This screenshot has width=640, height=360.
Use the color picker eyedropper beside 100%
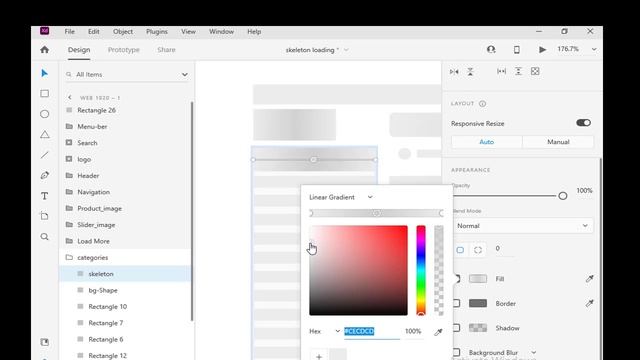(x=438, y=332)
